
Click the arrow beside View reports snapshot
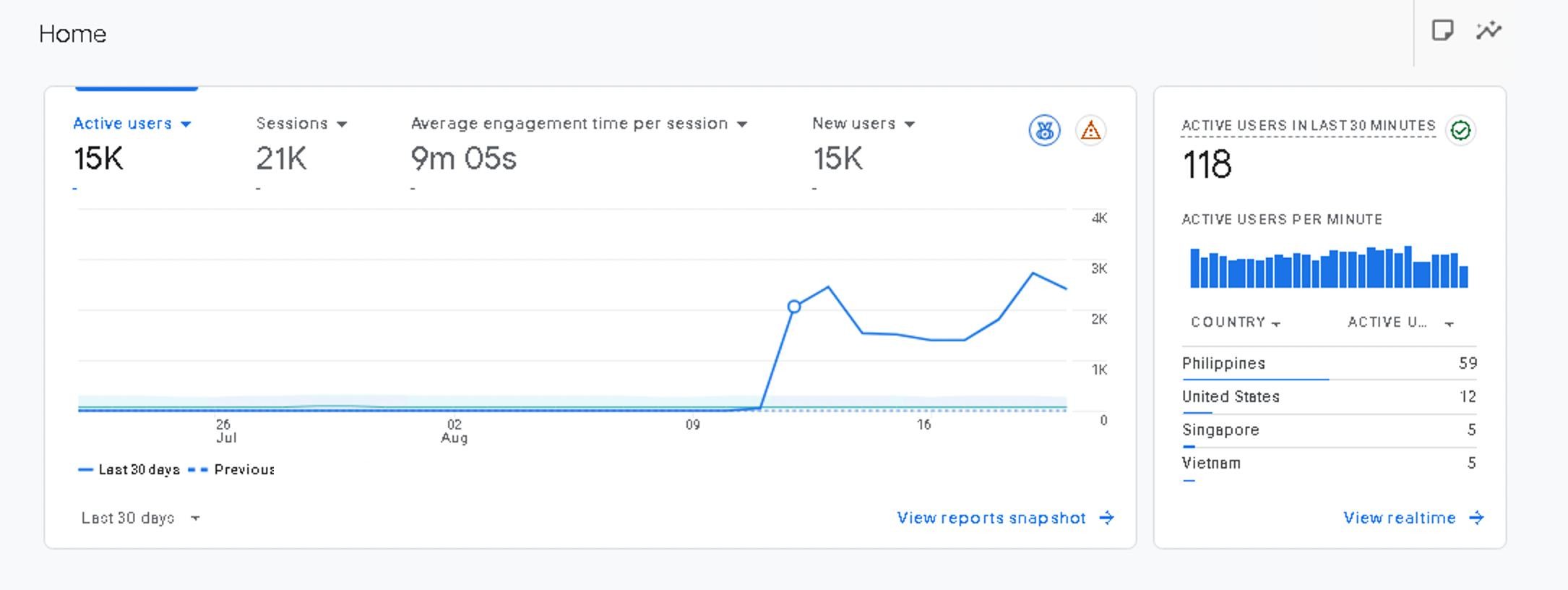[x=1106, y=518]
